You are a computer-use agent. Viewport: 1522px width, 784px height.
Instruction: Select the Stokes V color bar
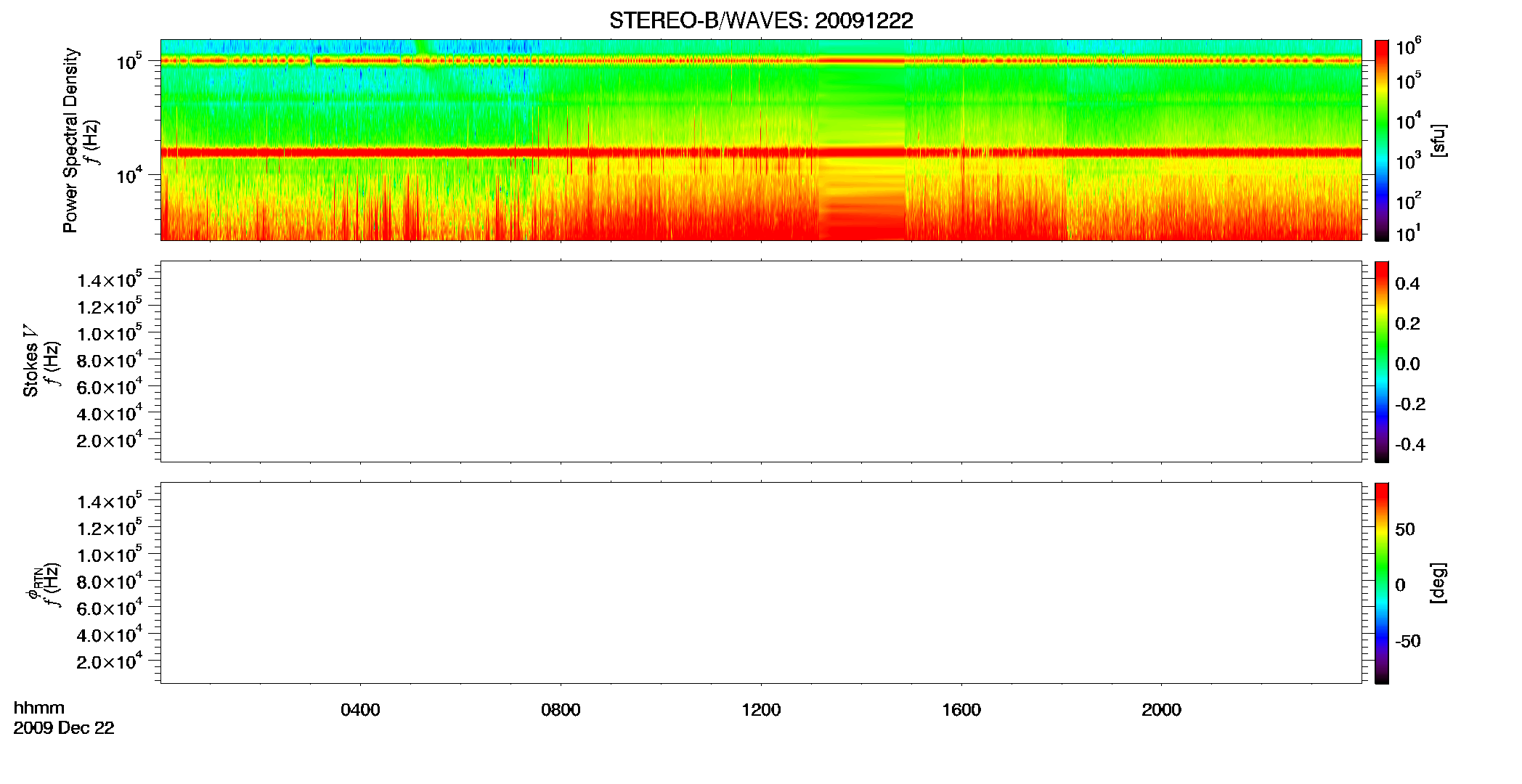pyautogui.click(x=1382, y=362)
